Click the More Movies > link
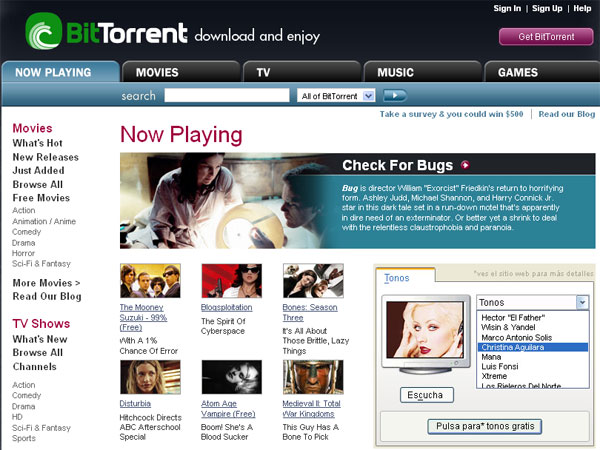The height and width of the screenshot is (450, 600). coord(46,283)
